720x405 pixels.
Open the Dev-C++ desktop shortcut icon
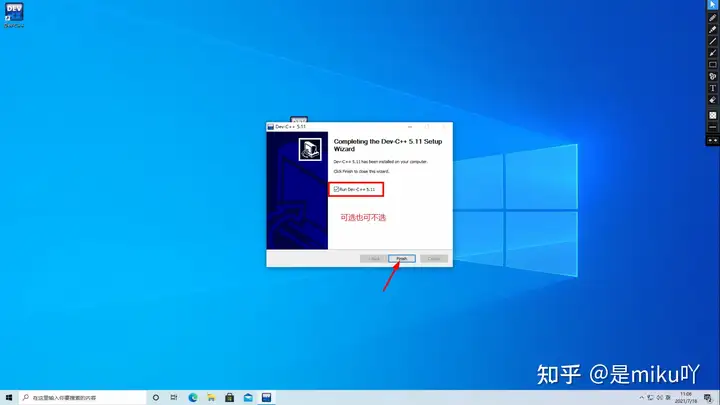pos(14,15)
